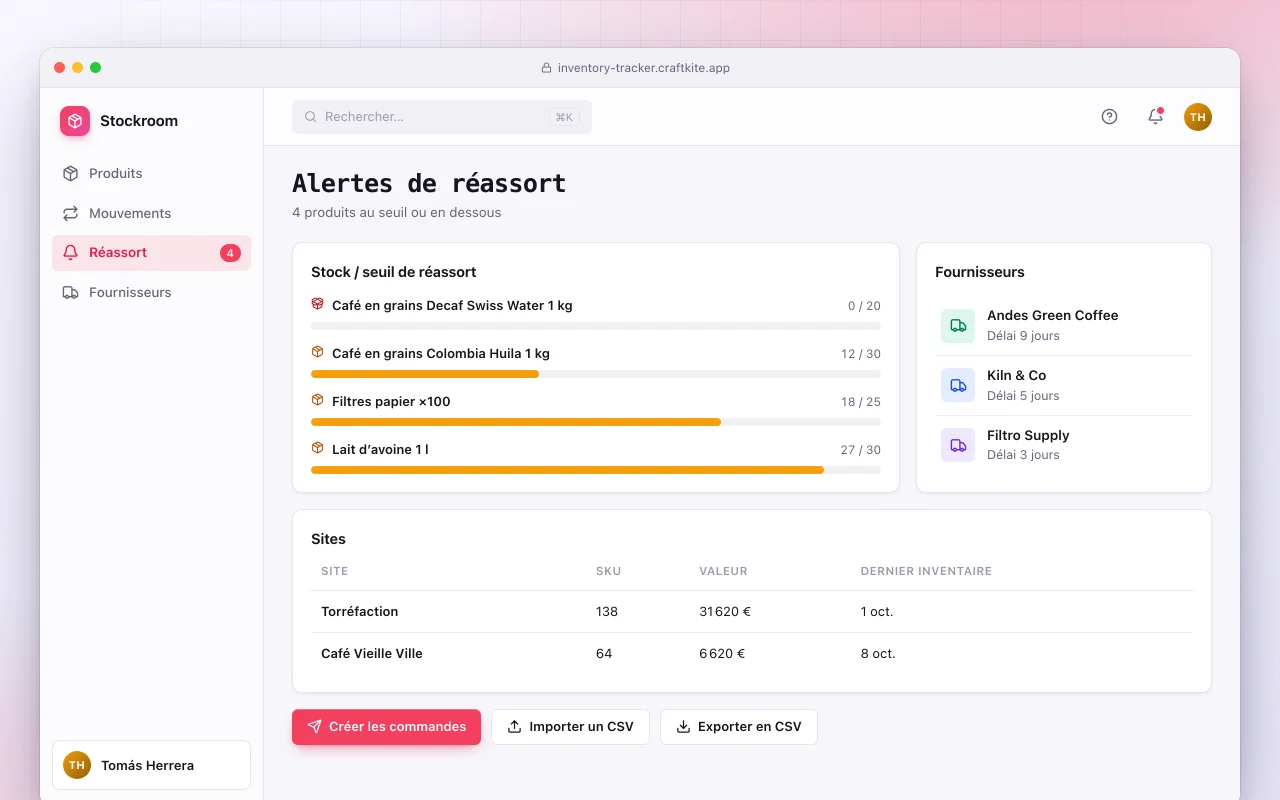
Task: Click the Colombia Huila stock progress bar
Action: tap(596, 374)
